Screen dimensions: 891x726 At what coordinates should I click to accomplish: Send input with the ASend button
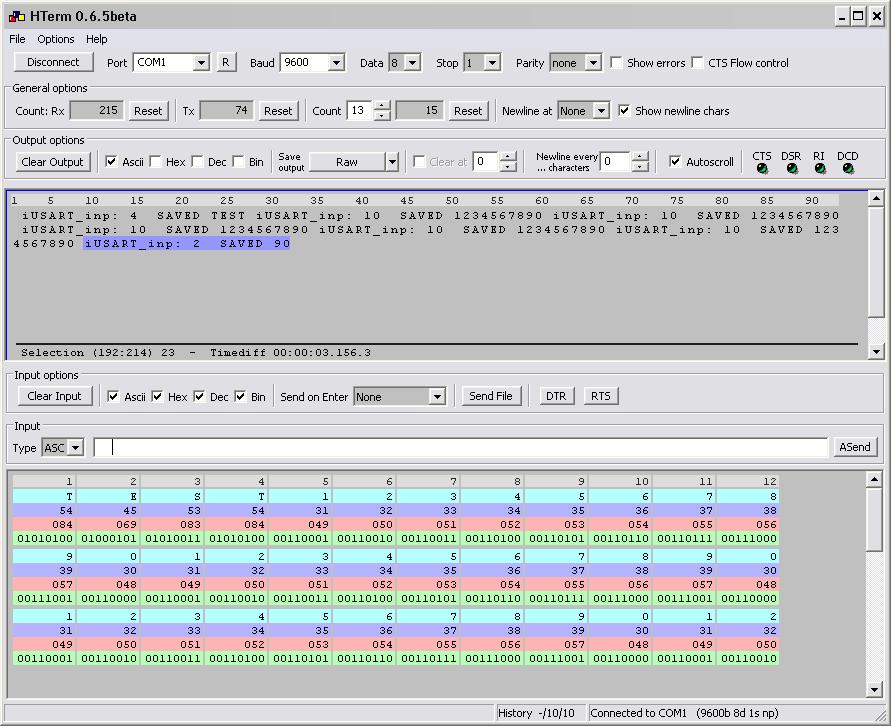855,447
